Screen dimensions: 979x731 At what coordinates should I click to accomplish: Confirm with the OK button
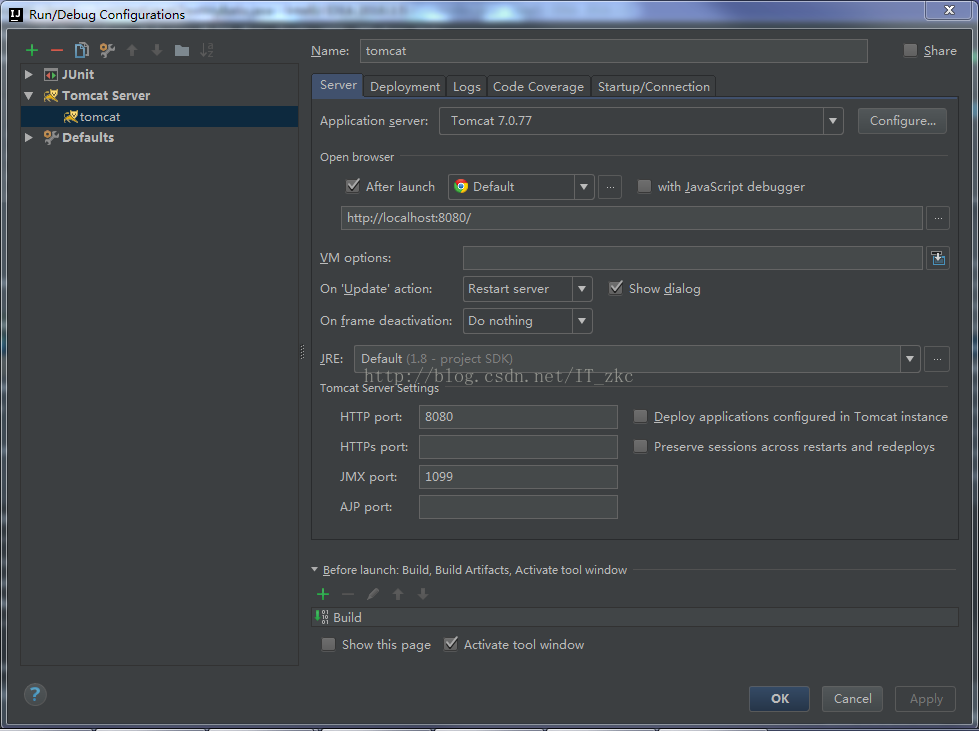779,699
